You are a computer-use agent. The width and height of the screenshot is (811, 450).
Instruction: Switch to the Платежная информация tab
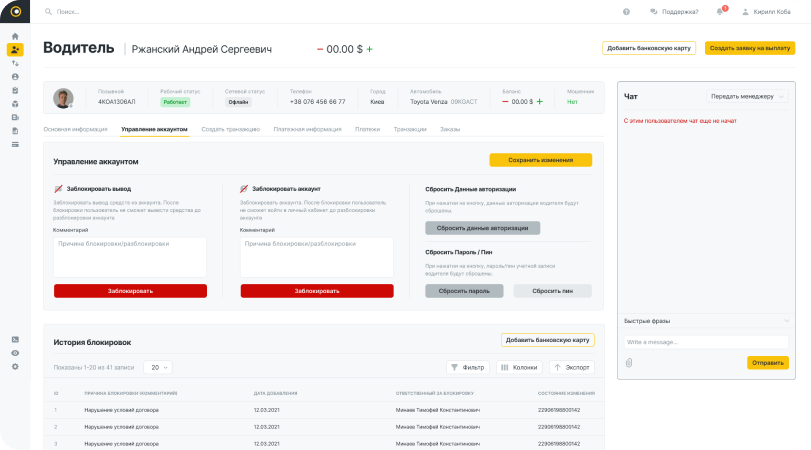tap(307, 129)
